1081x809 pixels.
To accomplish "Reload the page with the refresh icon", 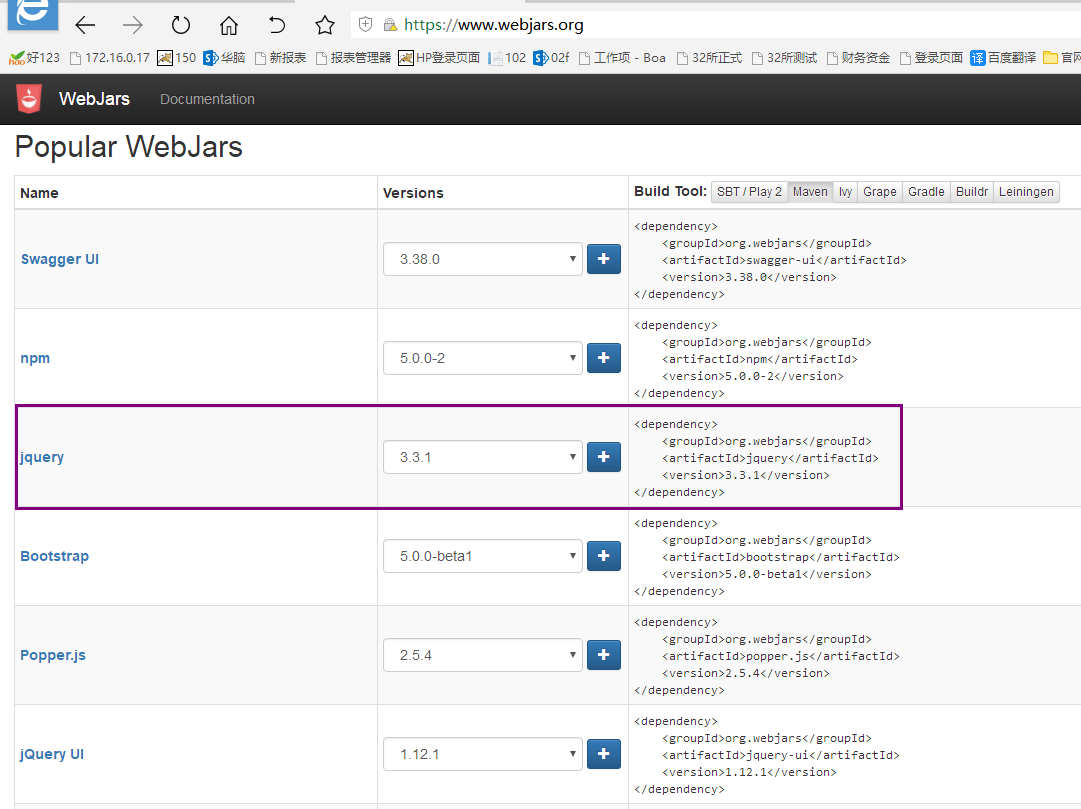I will pos(181,26).
